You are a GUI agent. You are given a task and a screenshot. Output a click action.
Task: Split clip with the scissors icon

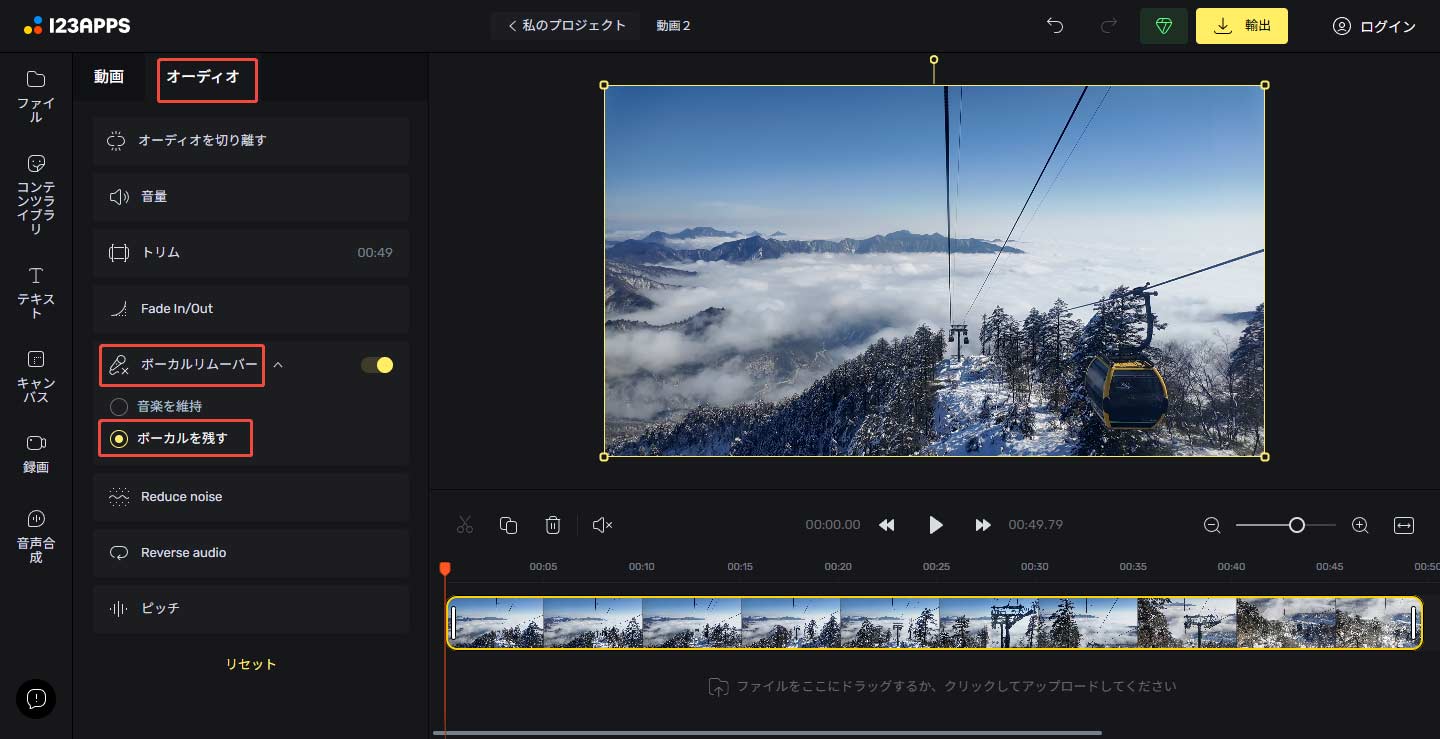click(x=465, y=525)
